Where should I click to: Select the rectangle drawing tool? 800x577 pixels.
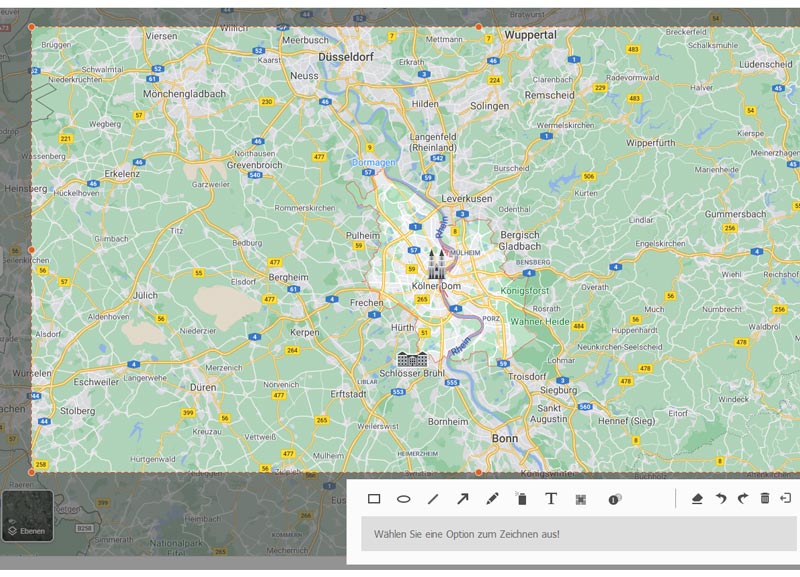[x=373, y=498]
